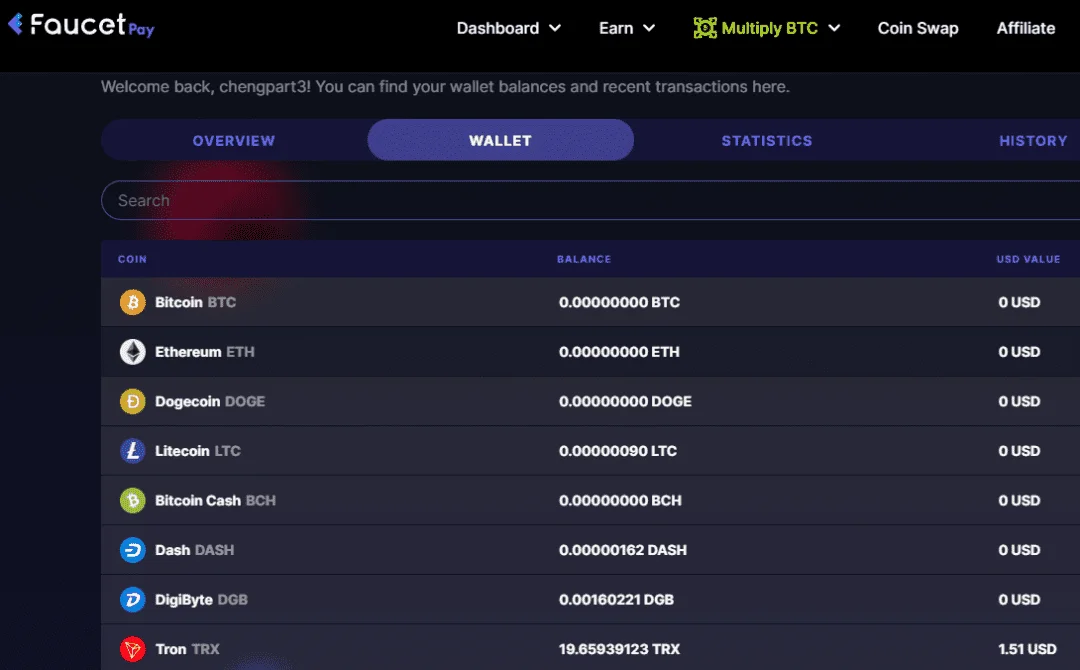
Task: Click the 1.51 USD value for Tron
Action: (1027, 649)
